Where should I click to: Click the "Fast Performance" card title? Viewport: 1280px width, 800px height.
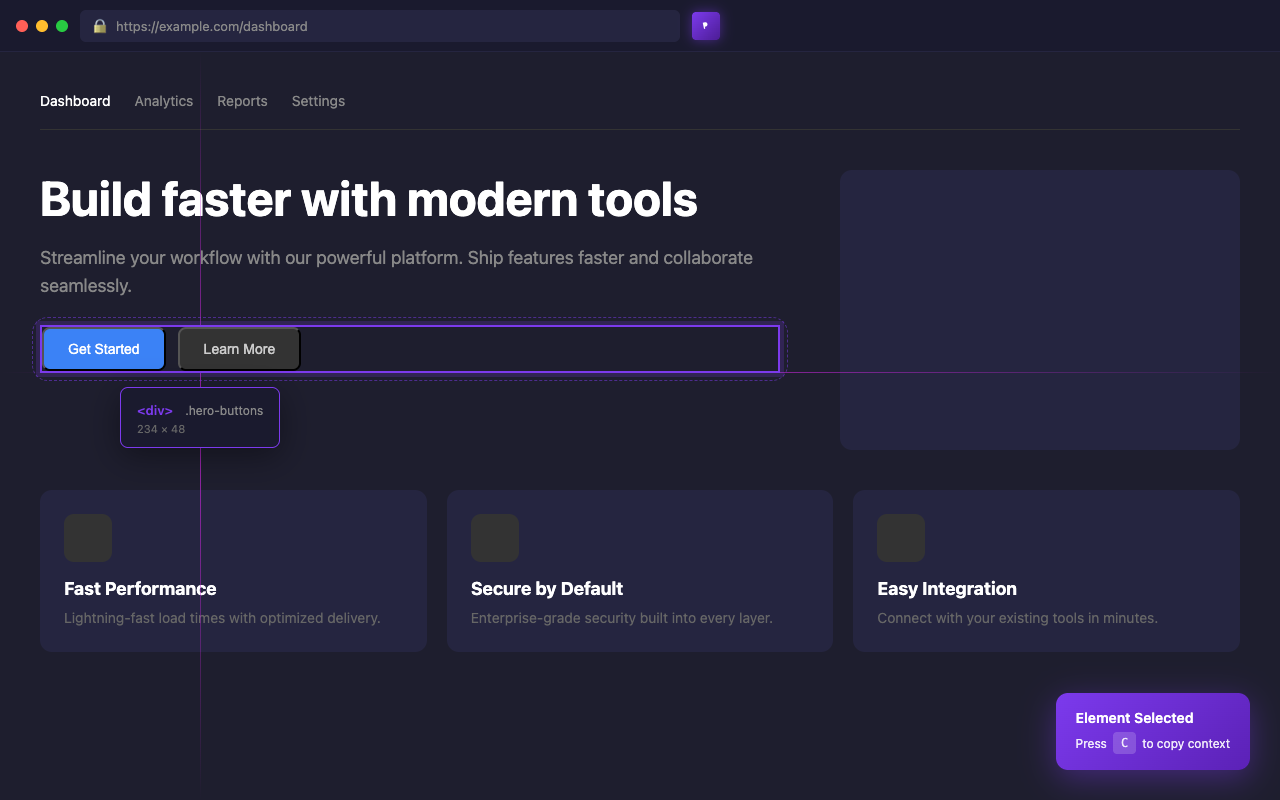140,589
